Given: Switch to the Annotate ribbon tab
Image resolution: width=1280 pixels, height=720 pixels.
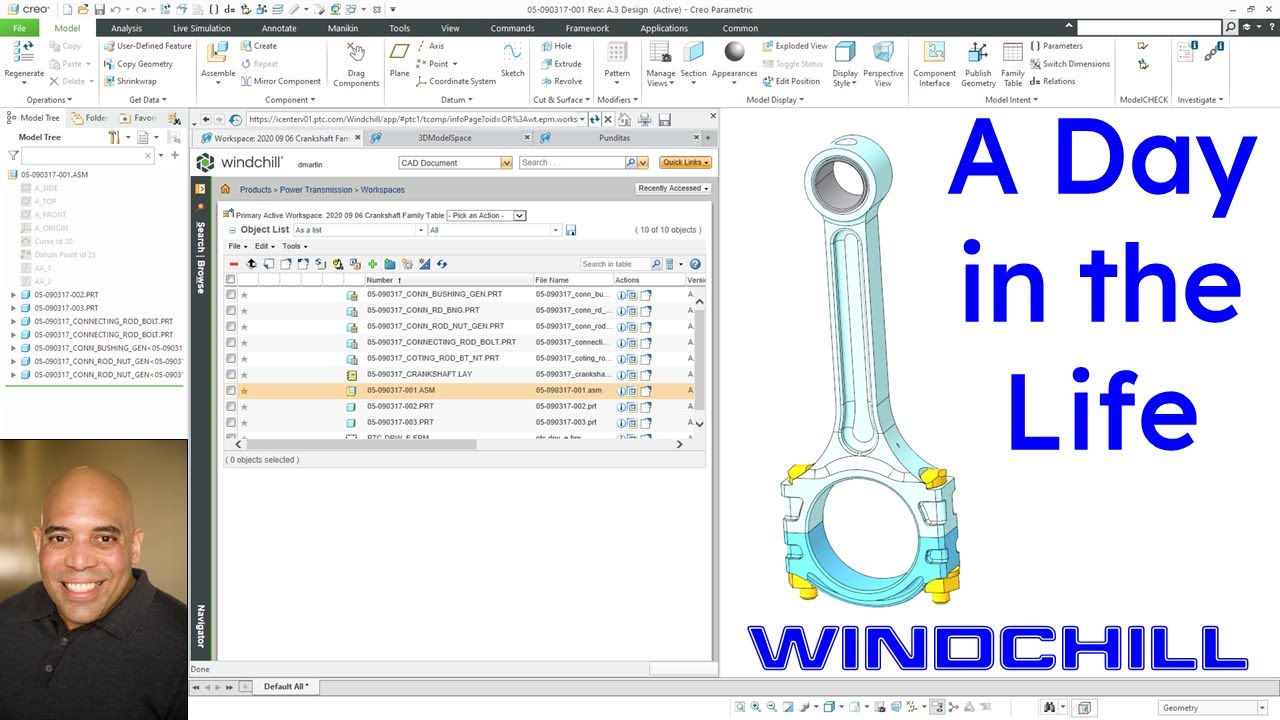Looking at the screenshot, I should tap(279, 28).
